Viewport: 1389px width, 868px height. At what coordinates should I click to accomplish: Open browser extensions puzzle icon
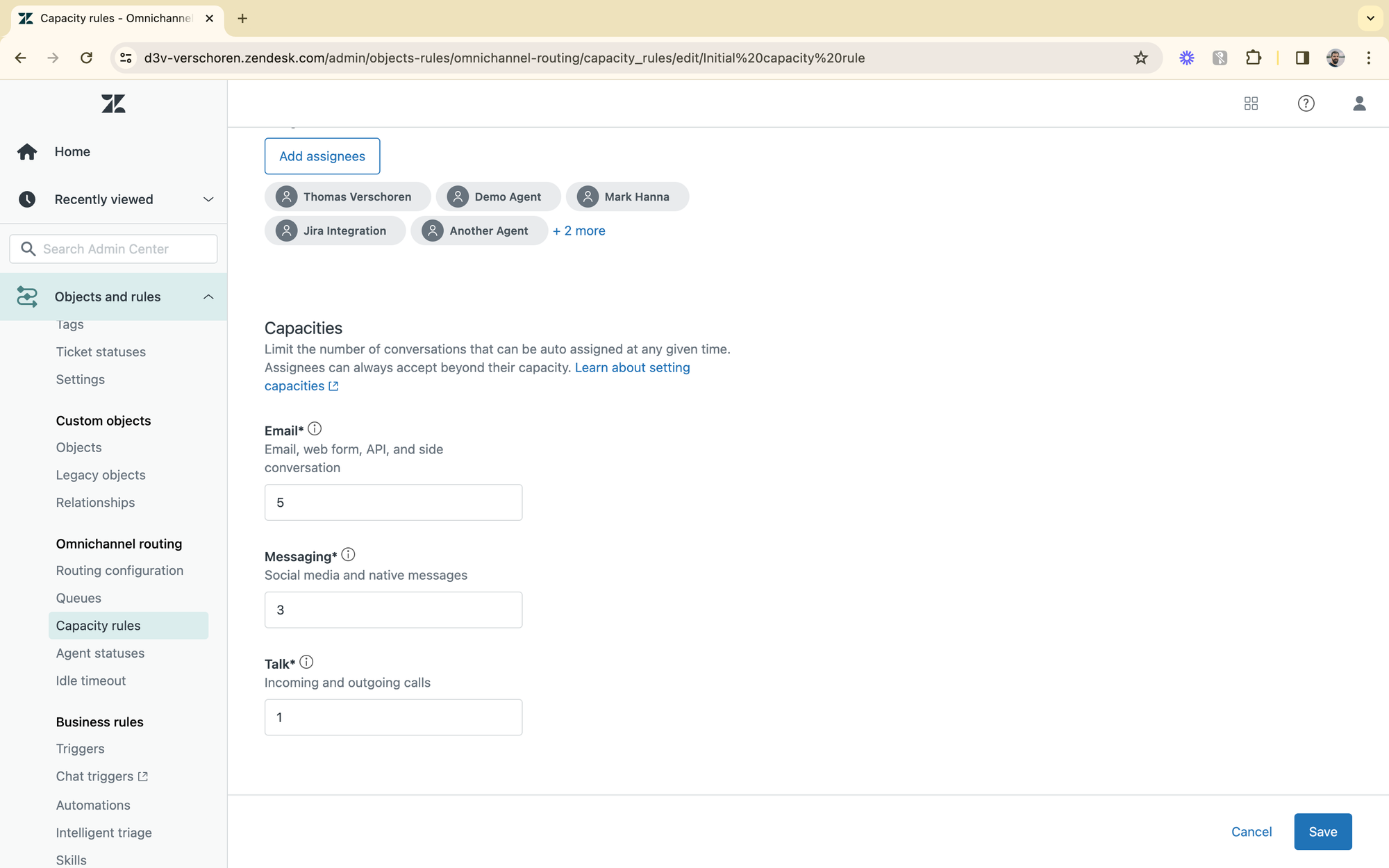pyautogui.click(x=1253, y=58)
